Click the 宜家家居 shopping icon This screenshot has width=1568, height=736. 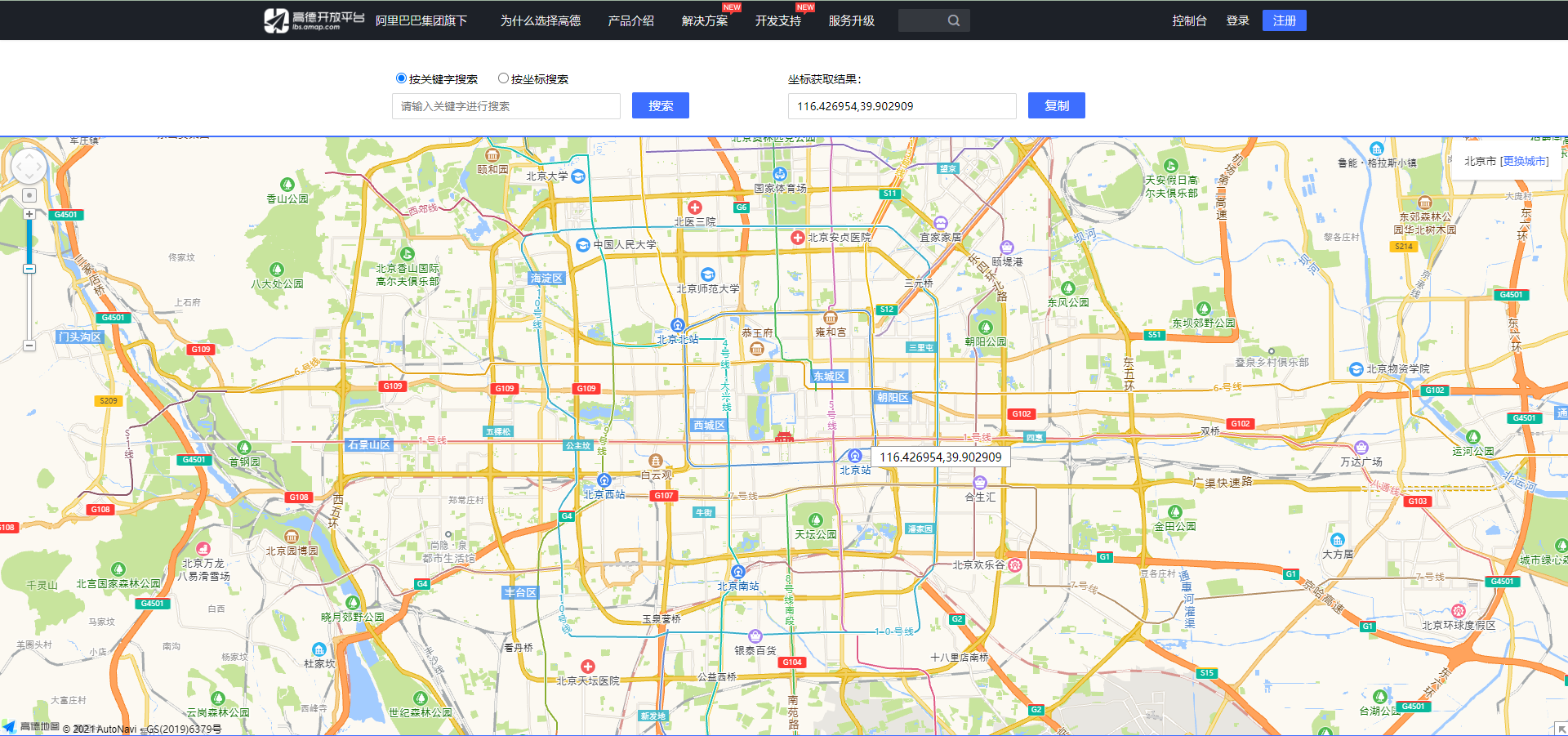tap(941, 223)
